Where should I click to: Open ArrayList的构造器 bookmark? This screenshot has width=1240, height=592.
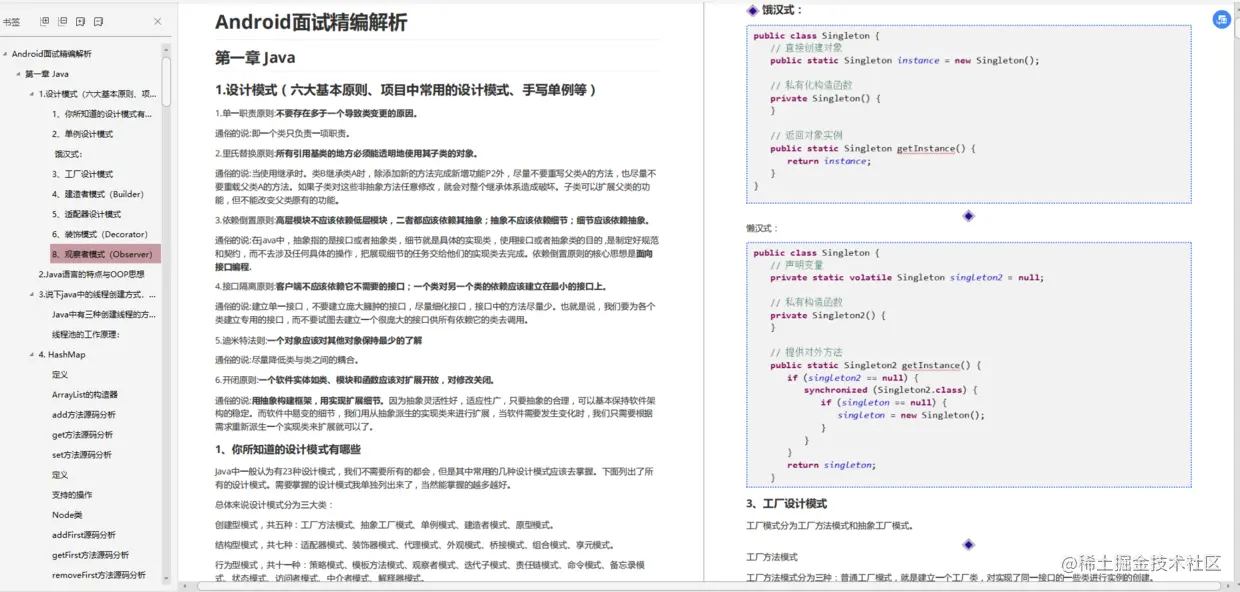pyautogui.click(x=85, y=394)
